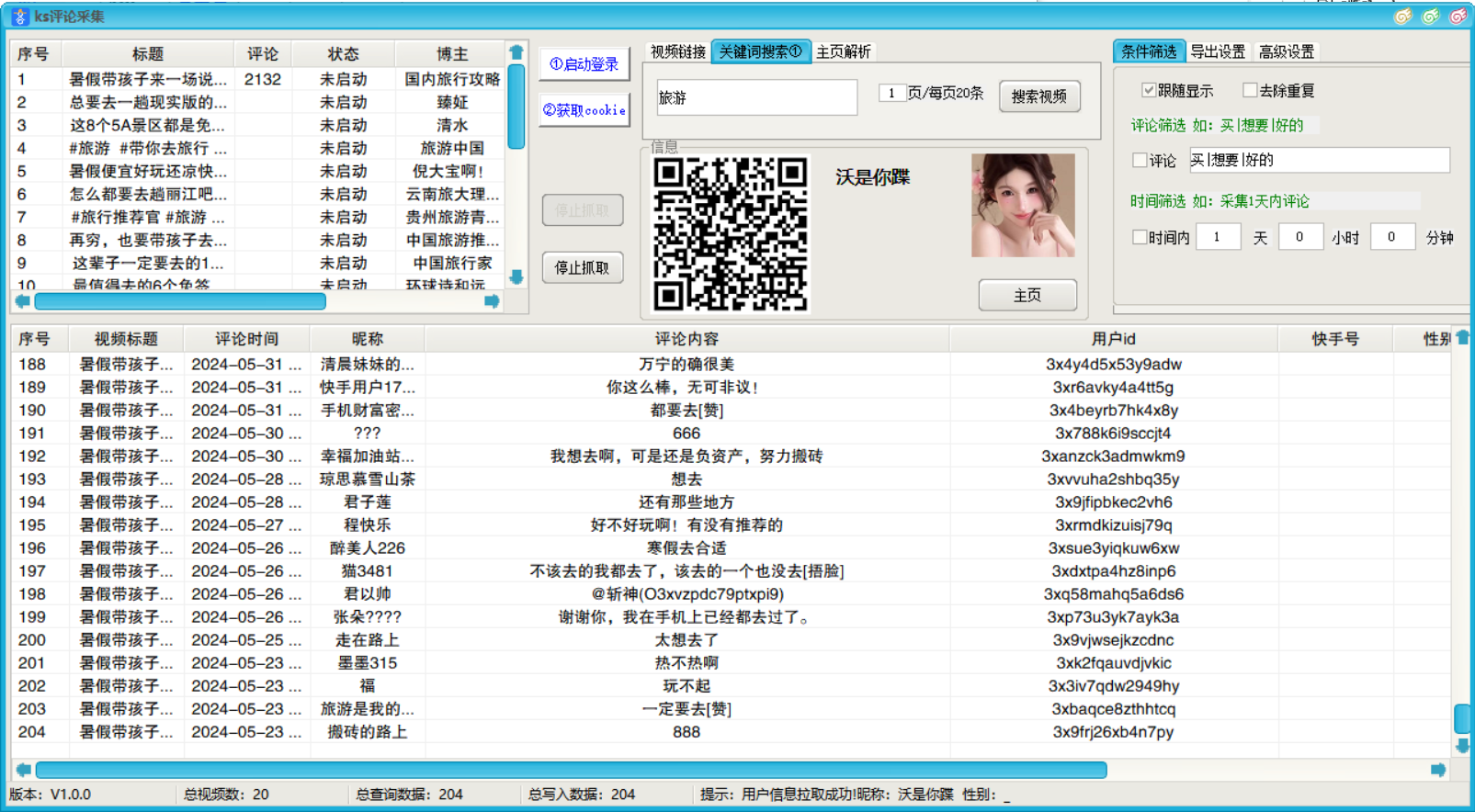Open the 导出设置 tab
The width and height of the screenshot is (1475, 812).
(1218, 51)
